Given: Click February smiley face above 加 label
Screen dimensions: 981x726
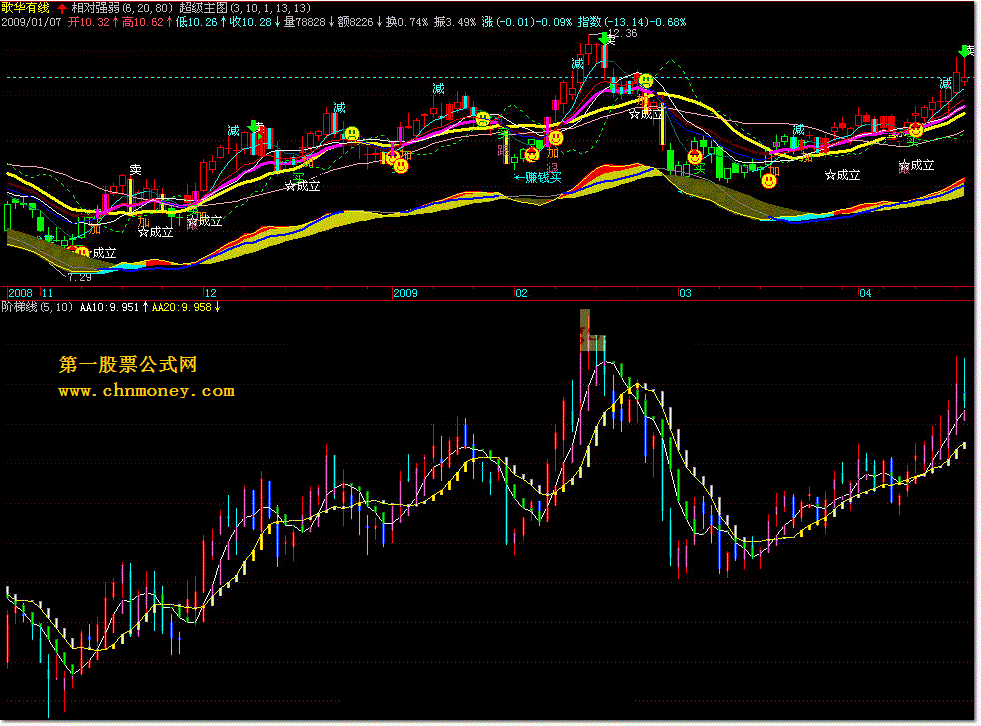Looking at the screenshot, I should (x=555, y=138).
